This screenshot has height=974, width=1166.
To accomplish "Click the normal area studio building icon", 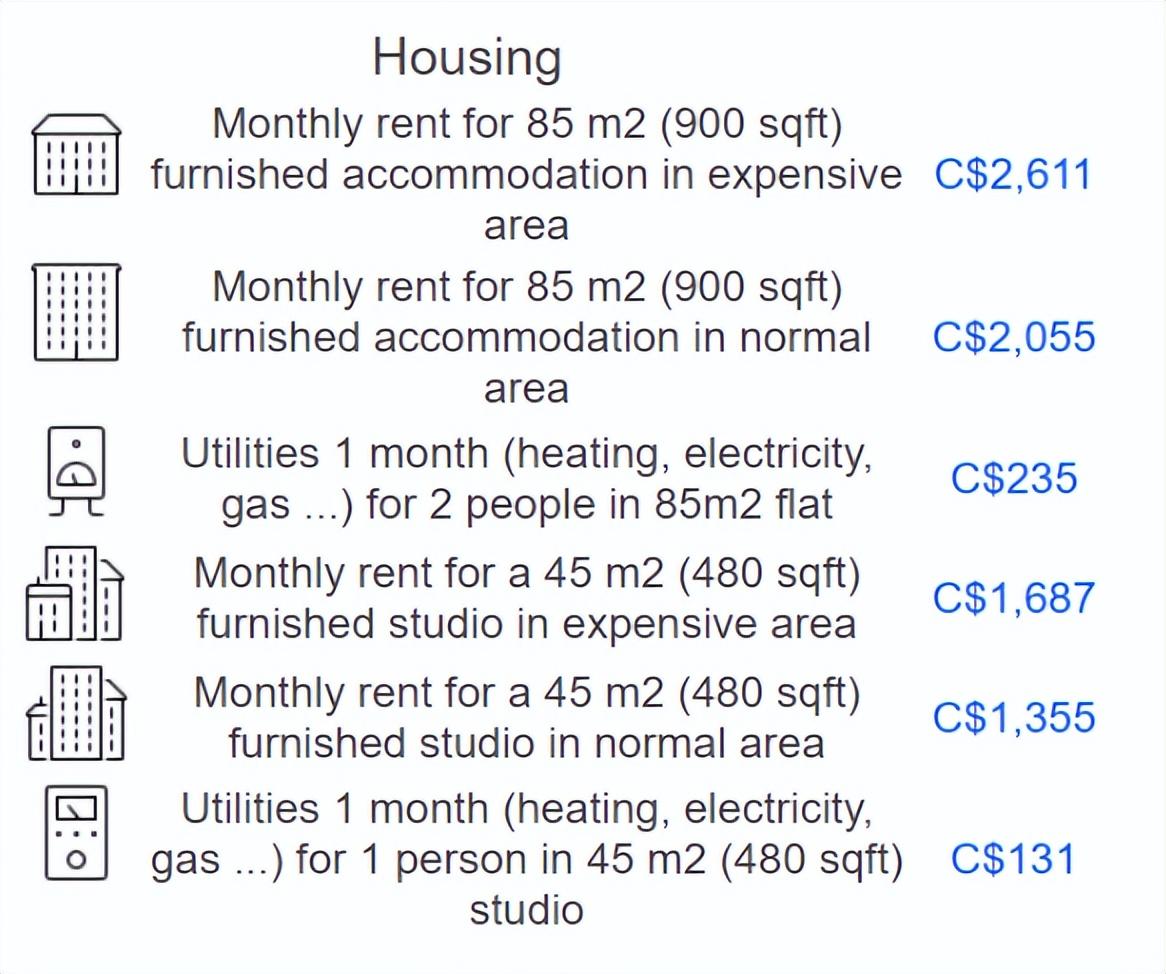I will (75, 714).
